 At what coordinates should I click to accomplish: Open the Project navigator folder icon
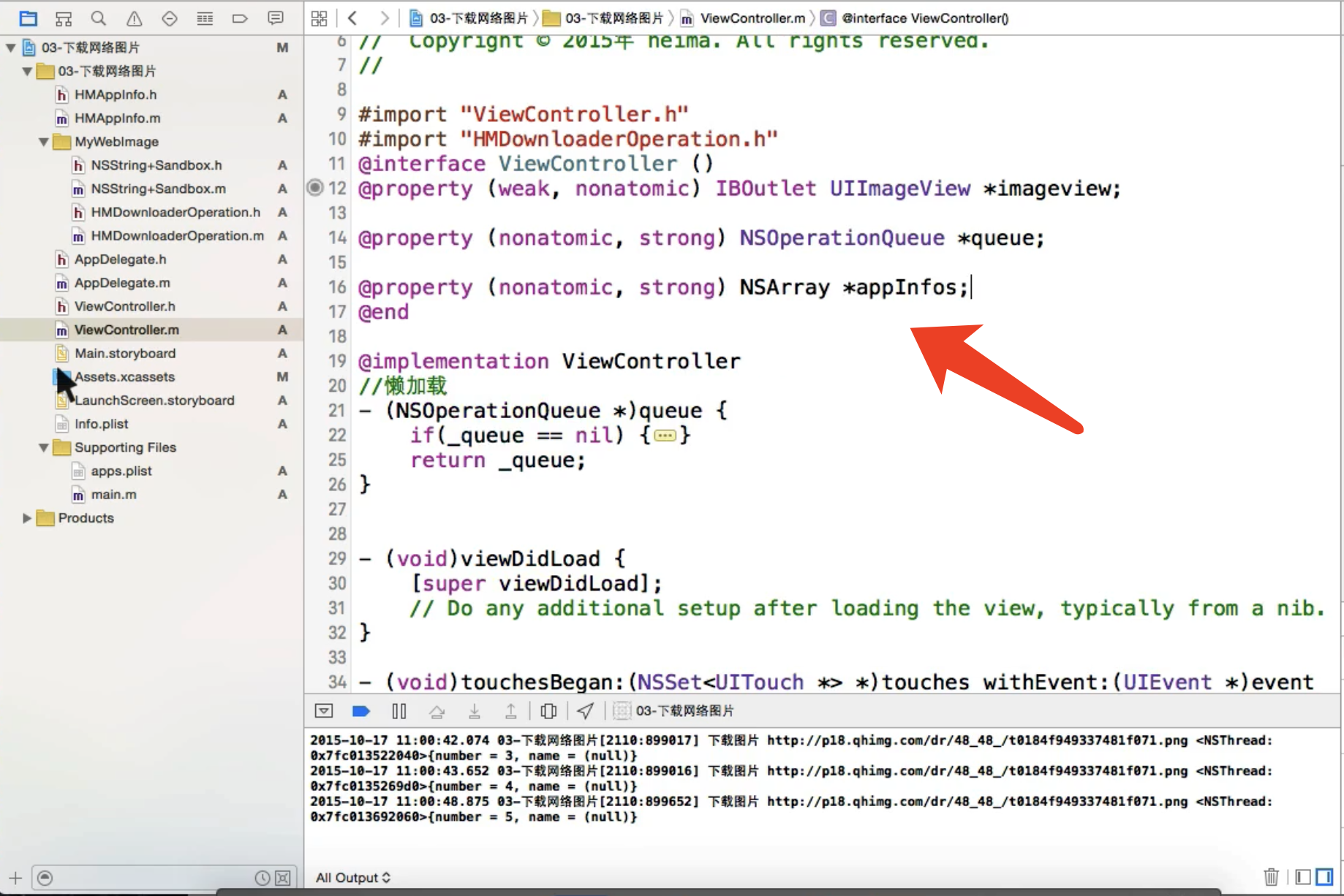click(x=28, y=18)
